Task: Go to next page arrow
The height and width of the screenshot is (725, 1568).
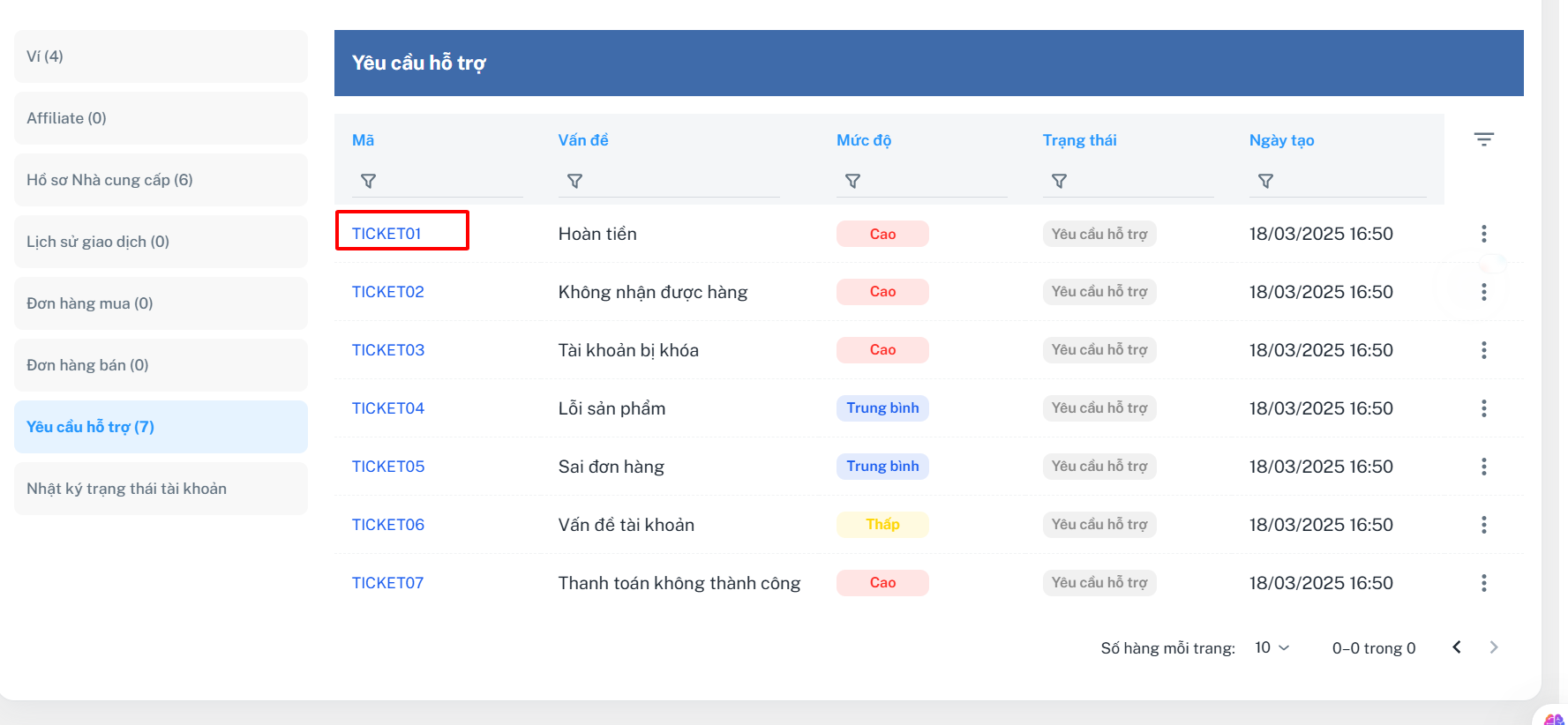Action: pos(1494,647)
